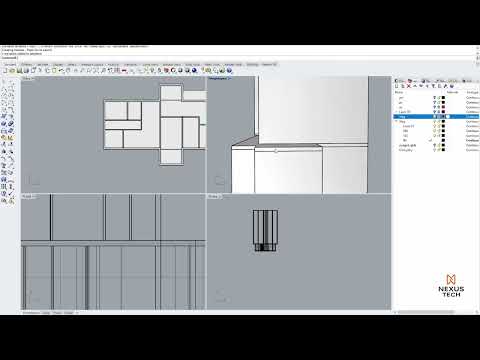Image resolution: width=480 pixels, height=360 pixels.
Task: Click the Cut icon
Action: pos(40,70)
